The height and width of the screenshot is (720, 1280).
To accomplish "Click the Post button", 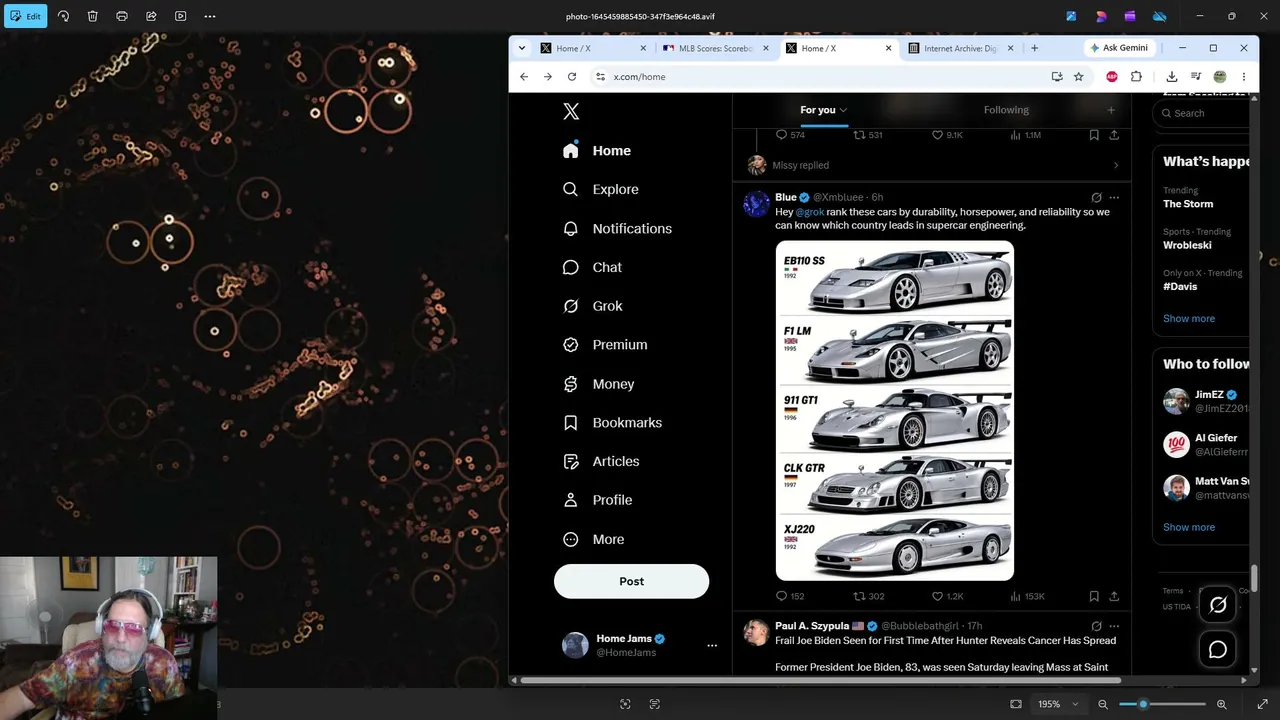I will 631,582.
